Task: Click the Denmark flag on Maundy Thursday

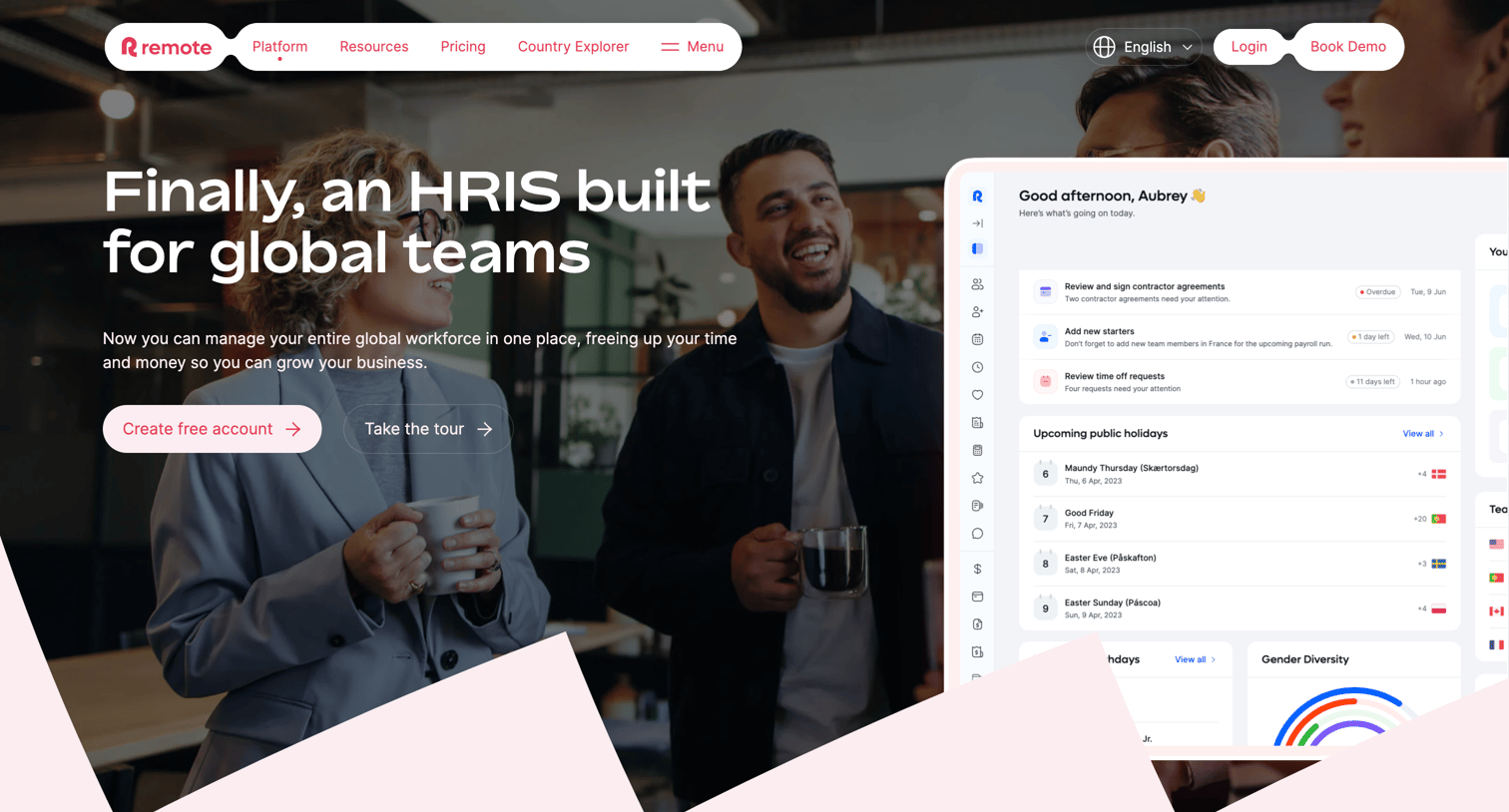Action: [x=1439, y=474]
